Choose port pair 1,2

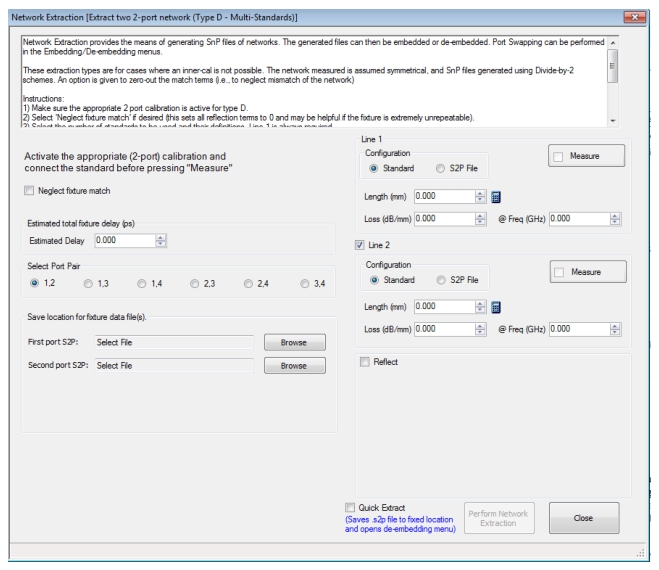(x=34, y=283)
